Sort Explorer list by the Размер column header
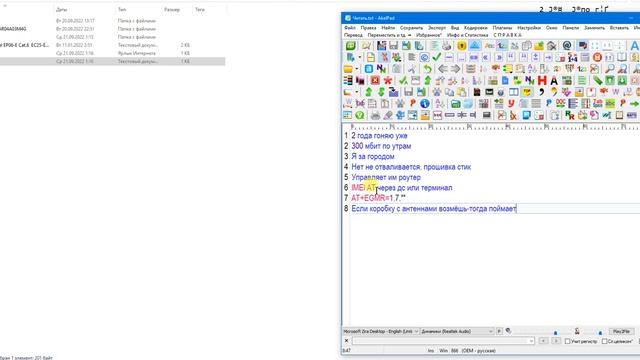Viewport: 640px width, 360px height. 172,9
